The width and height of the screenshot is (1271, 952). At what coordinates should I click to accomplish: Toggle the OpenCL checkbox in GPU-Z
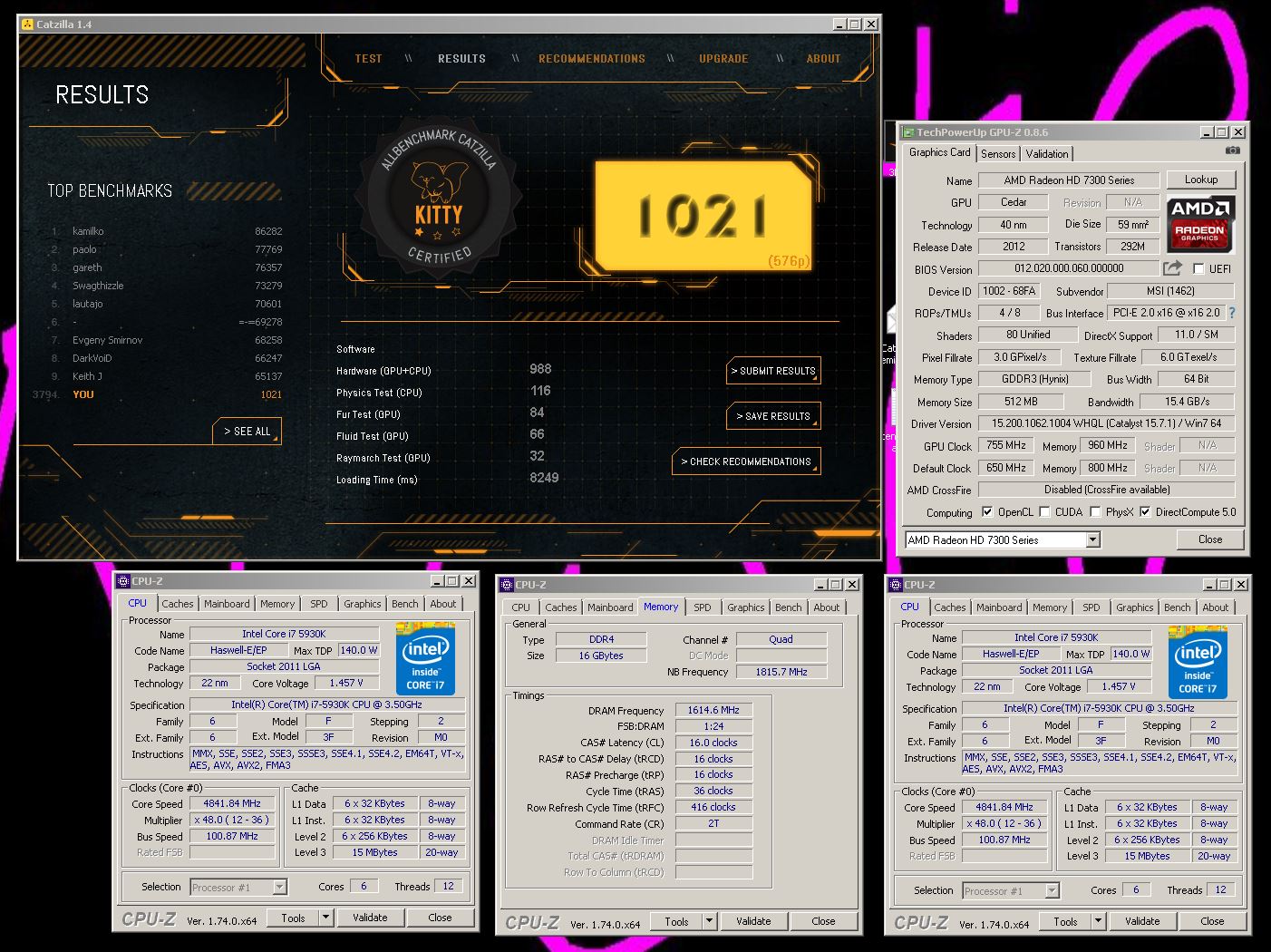click(986, 511)
